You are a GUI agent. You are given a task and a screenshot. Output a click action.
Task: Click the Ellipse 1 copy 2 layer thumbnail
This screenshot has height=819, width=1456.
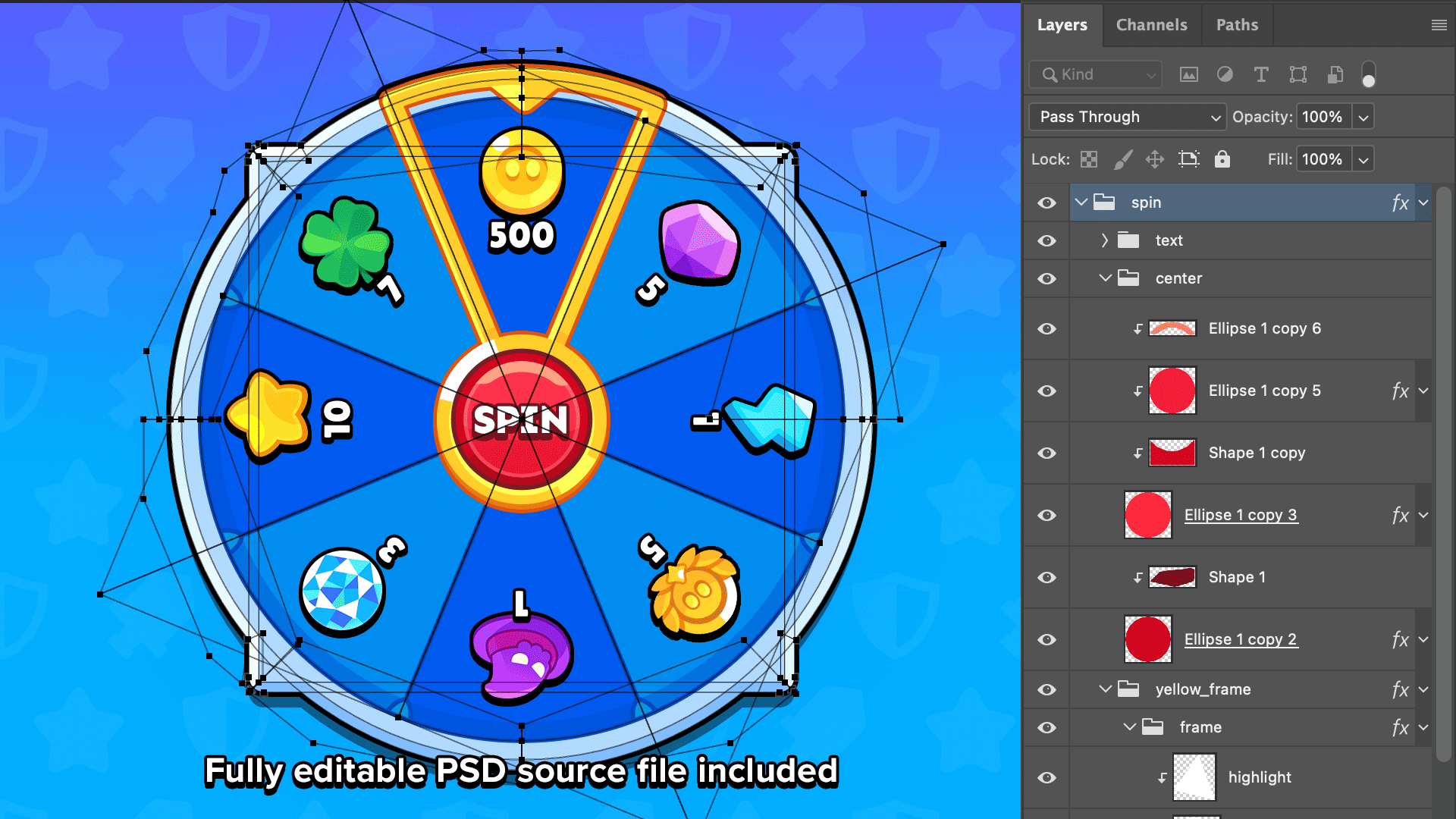pos(1147,639)
